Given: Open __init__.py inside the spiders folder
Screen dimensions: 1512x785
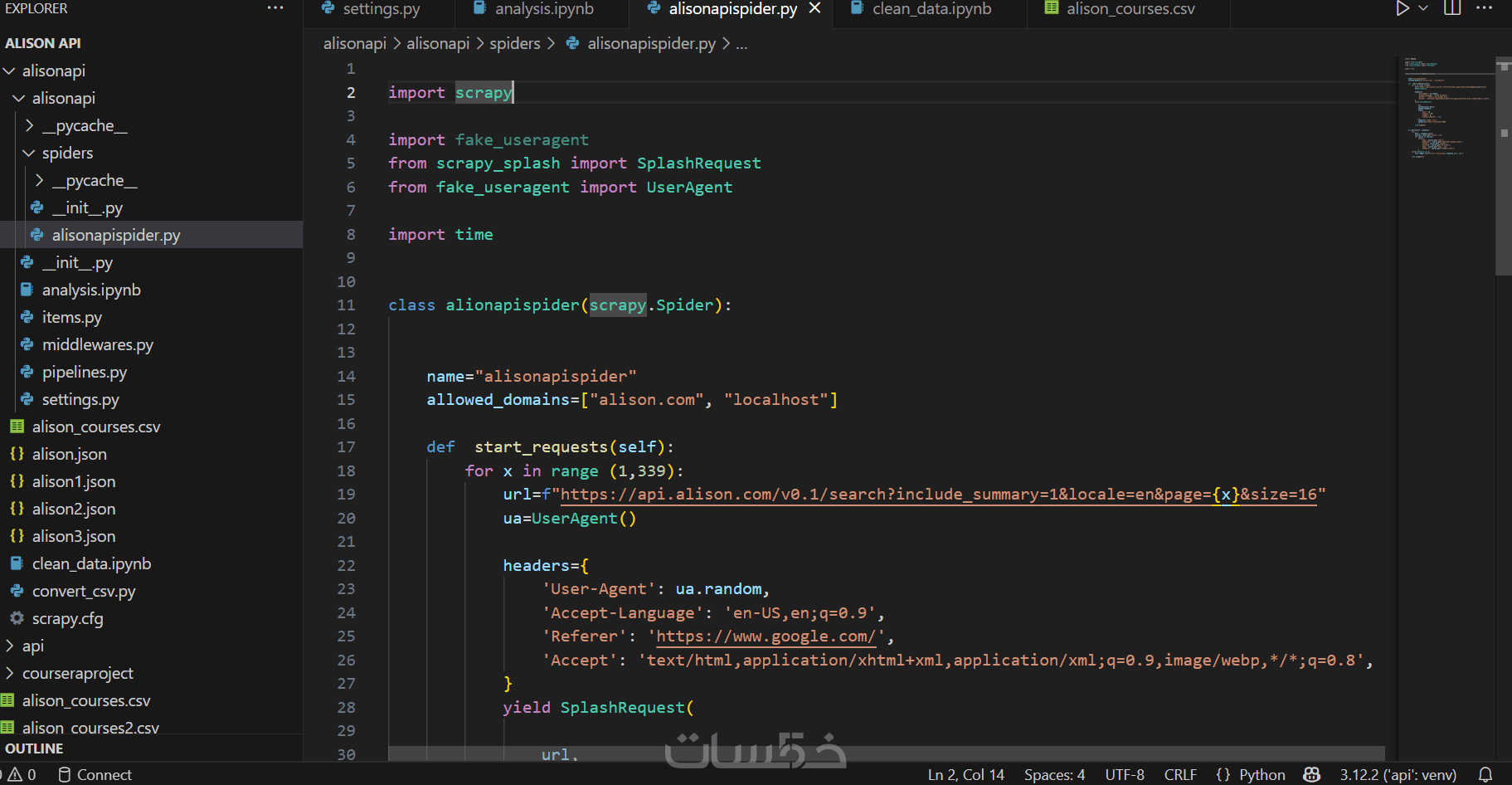Looking at the screenshot, I should click(x=87, y=207).
